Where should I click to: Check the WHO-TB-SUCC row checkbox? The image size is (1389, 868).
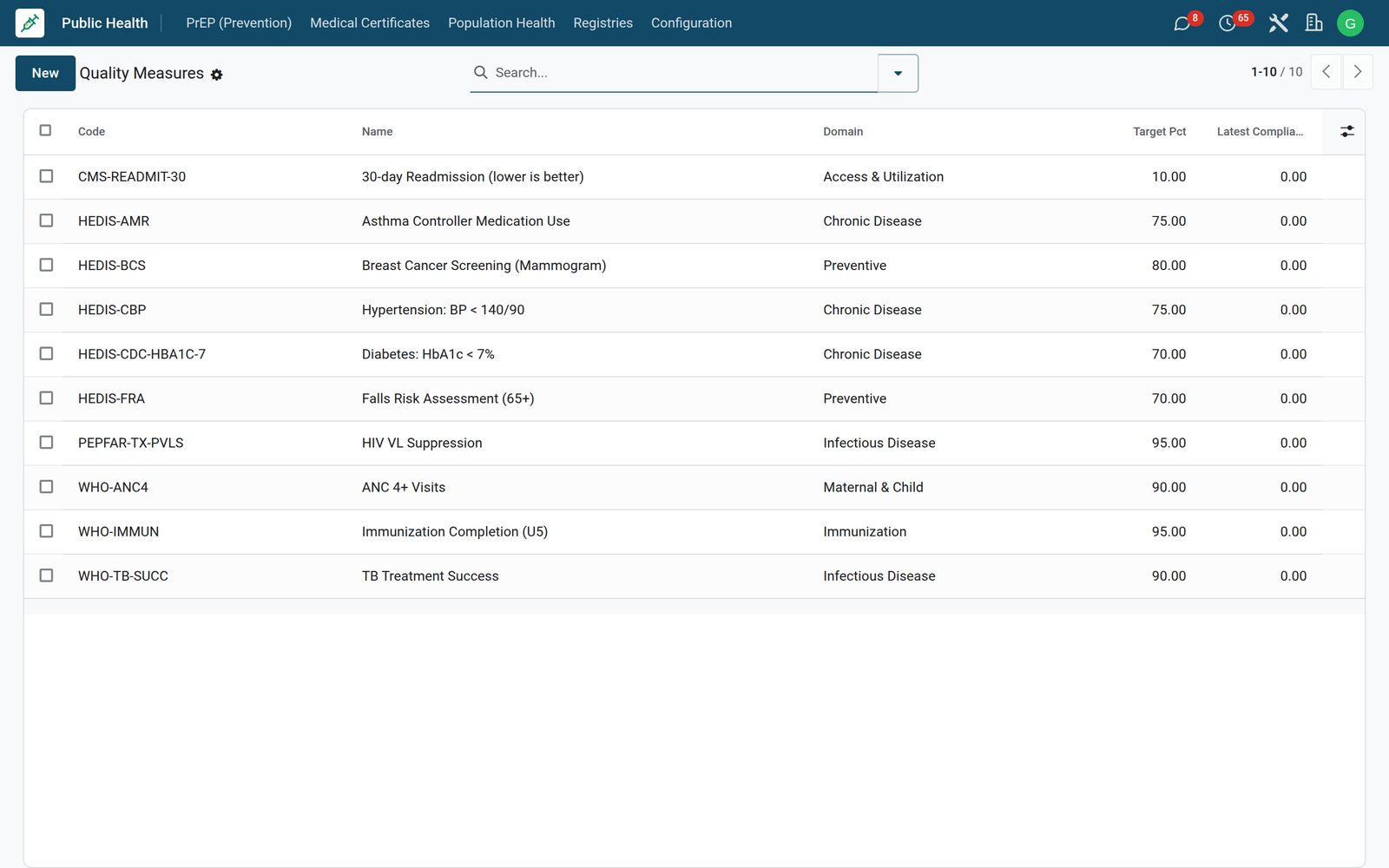tap(46, 575)
